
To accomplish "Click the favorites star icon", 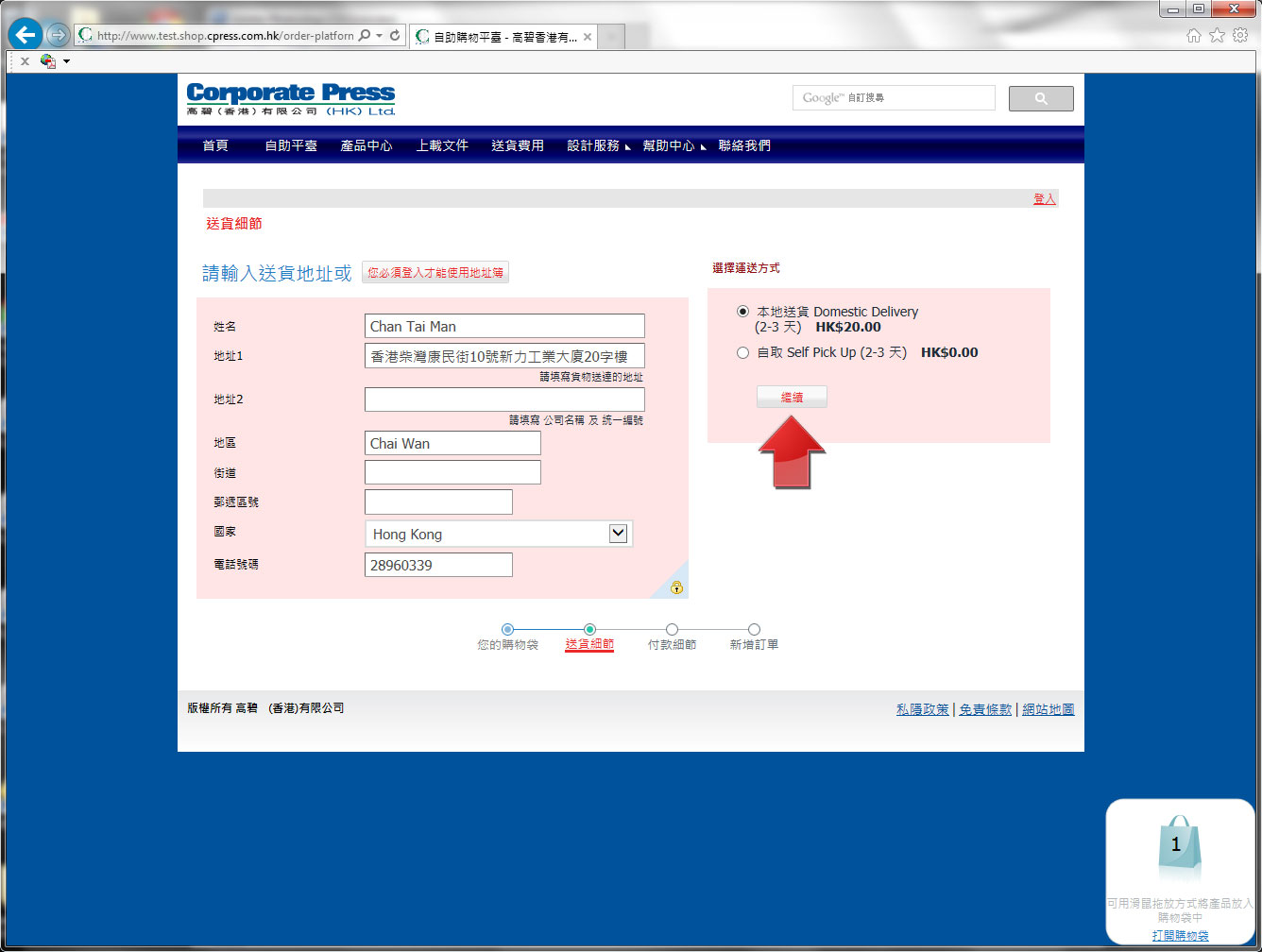I will click(1217, 36).
